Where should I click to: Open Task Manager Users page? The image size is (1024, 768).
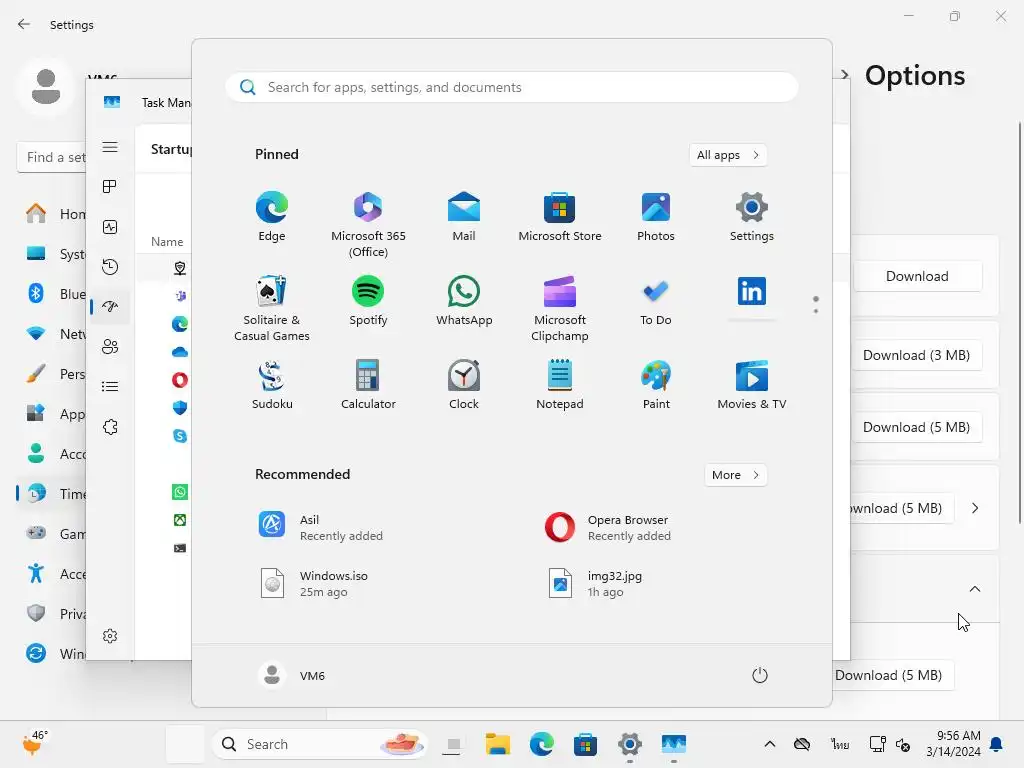coord(110,347)
